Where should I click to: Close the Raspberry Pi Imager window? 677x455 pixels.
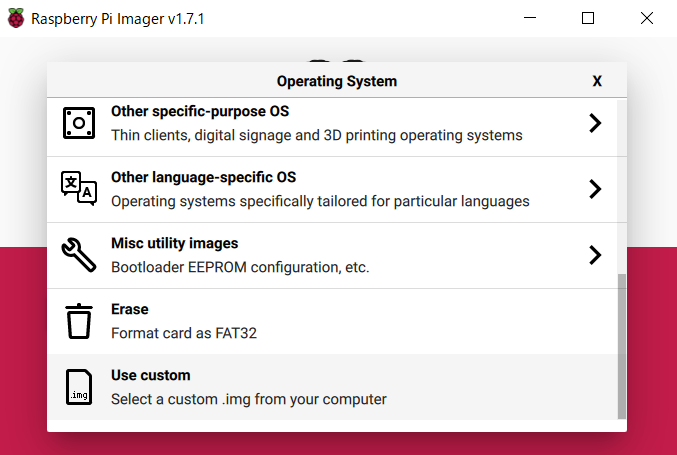647,18
